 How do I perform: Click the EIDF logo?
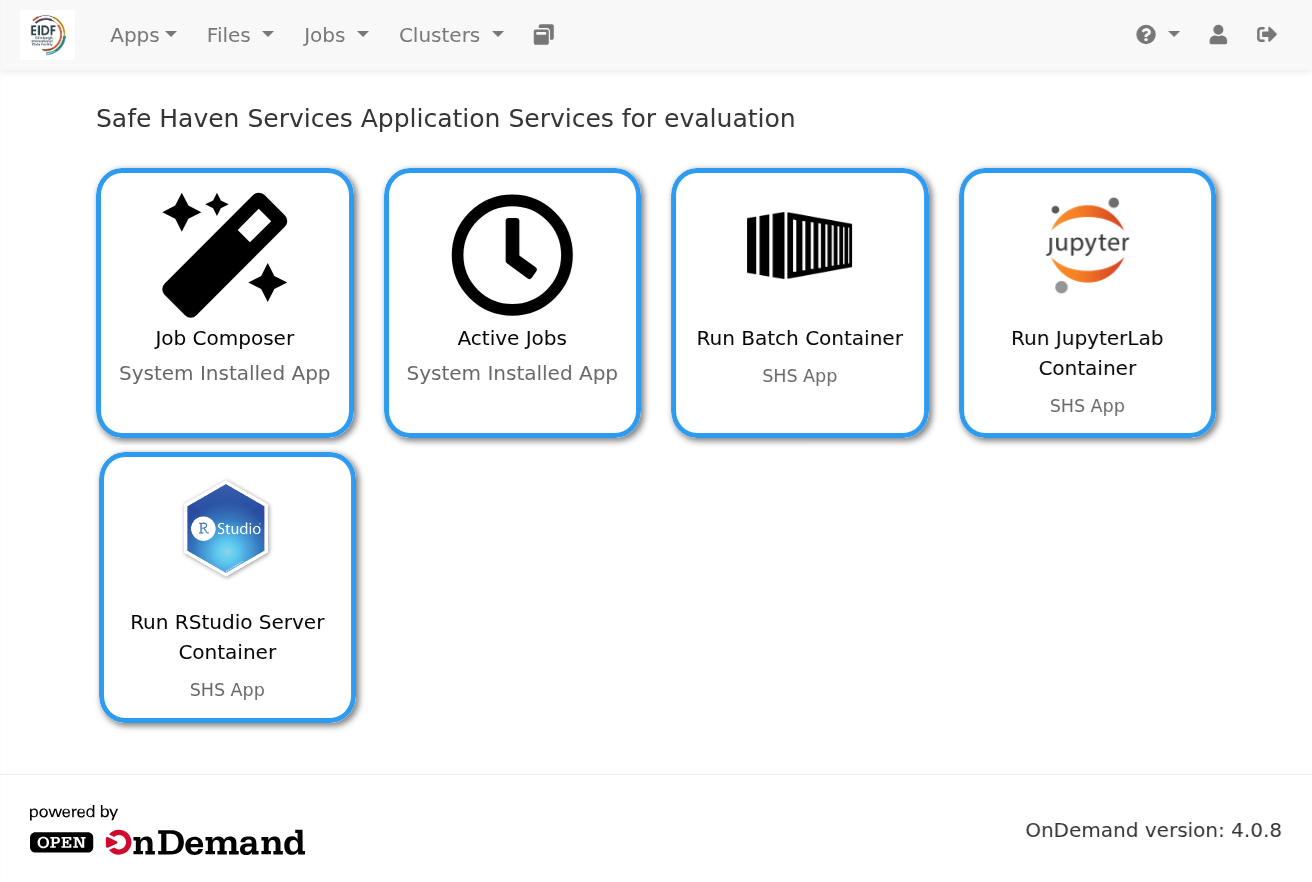47,34
